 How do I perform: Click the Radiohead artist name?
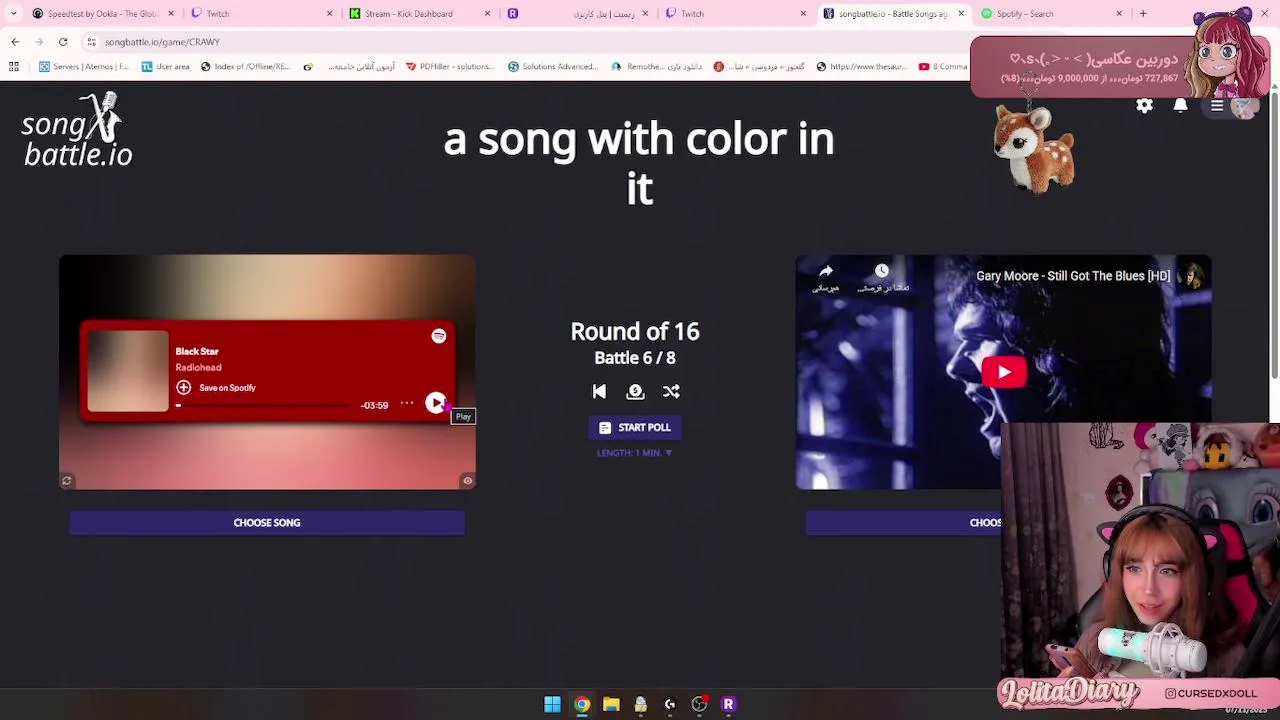click(198, 368)
